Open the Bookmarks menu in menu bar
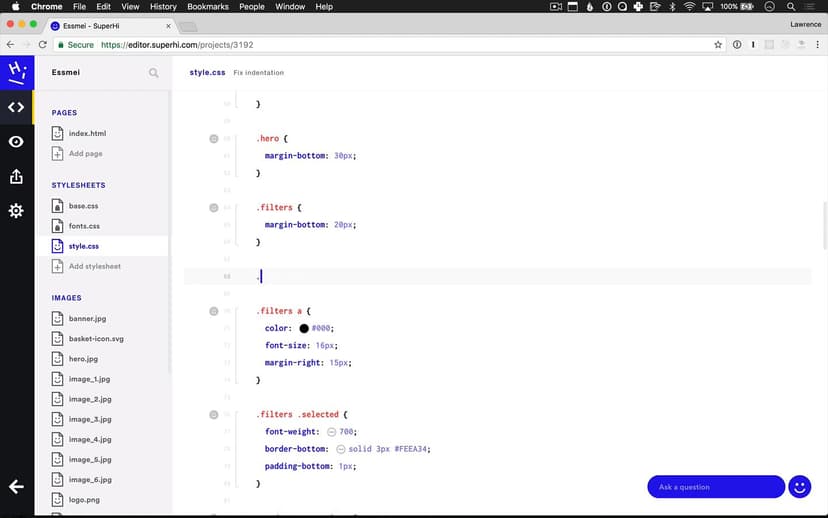828x518 pixels. [x=207, y=7]
